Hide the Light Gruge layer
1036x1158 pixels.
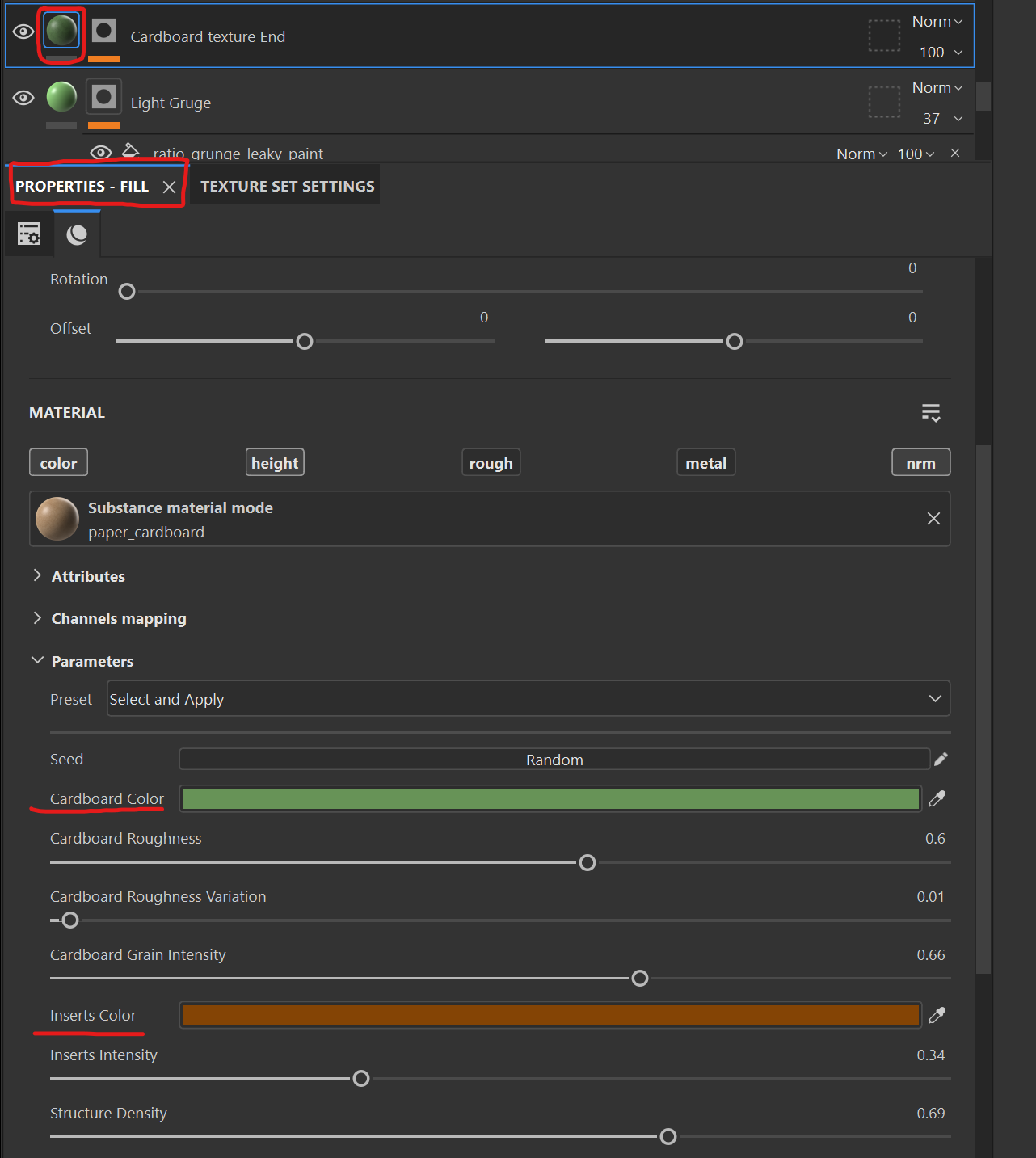23,98
